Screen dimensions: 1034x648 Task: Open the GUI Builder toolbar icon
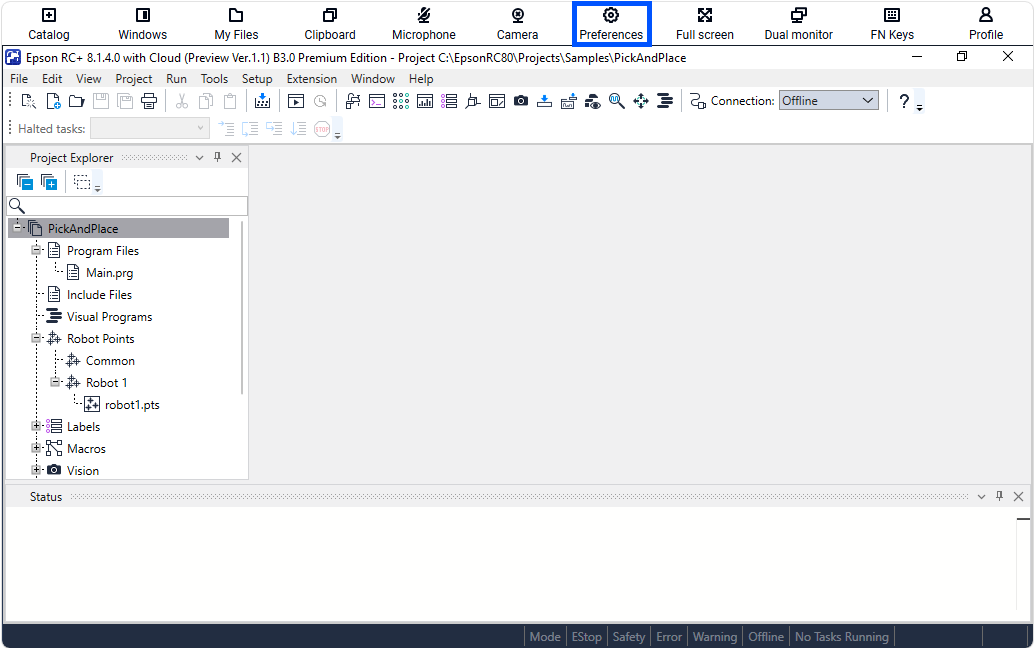pyautogui.click(x=497, y=101)
